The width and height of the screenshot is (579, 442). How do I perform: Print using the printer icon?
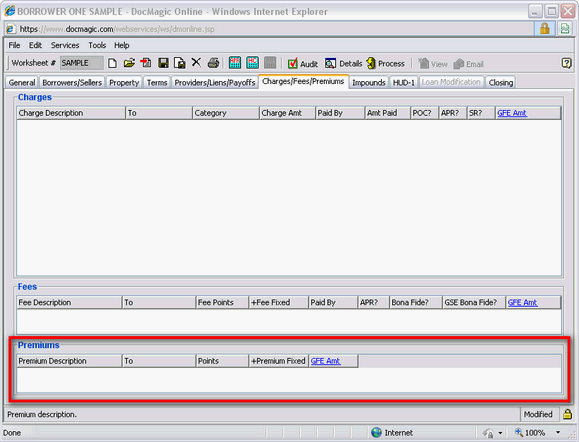[213, 63]
